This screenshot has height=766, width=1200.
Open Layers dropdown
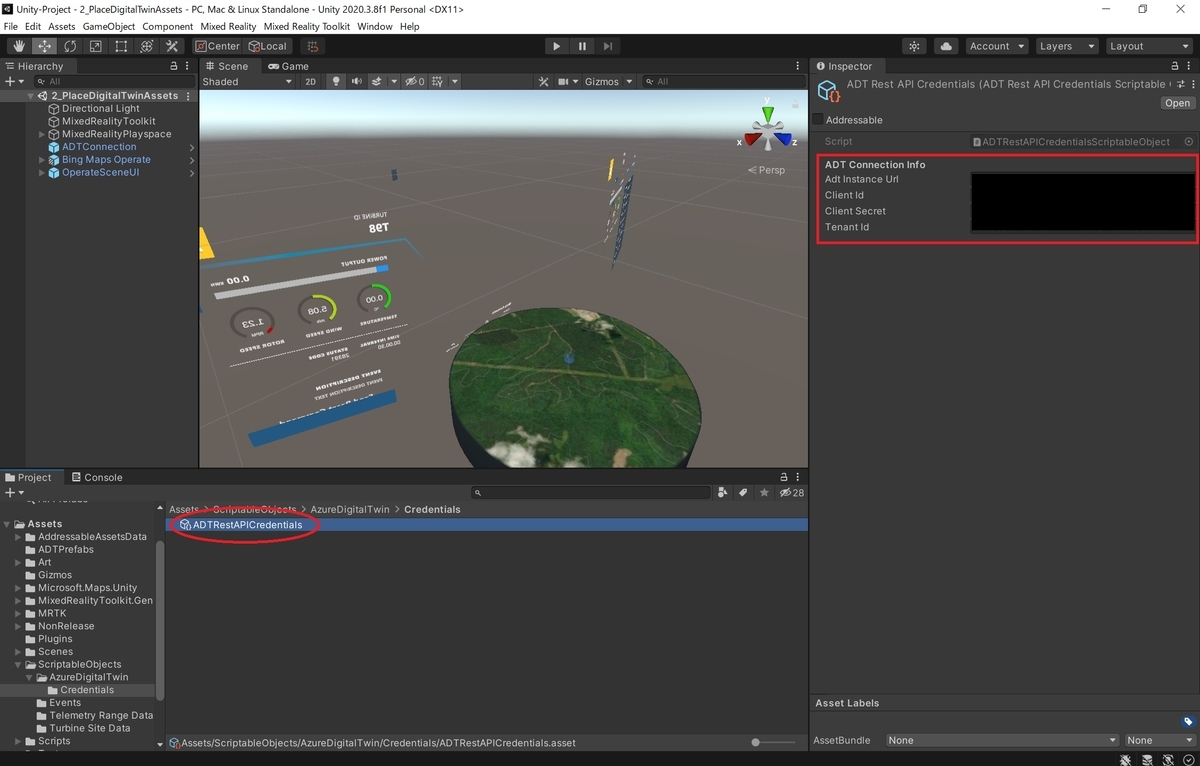coord(1066,46)
